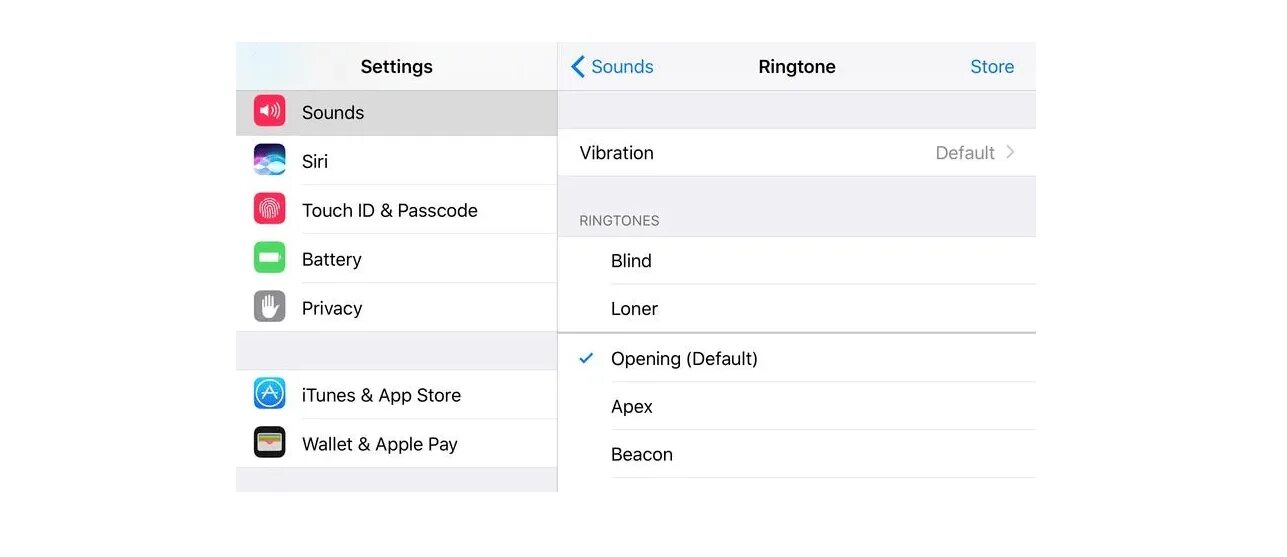
Task: Tap the Sounds speaker icon
Action: (x=269, y=112)
